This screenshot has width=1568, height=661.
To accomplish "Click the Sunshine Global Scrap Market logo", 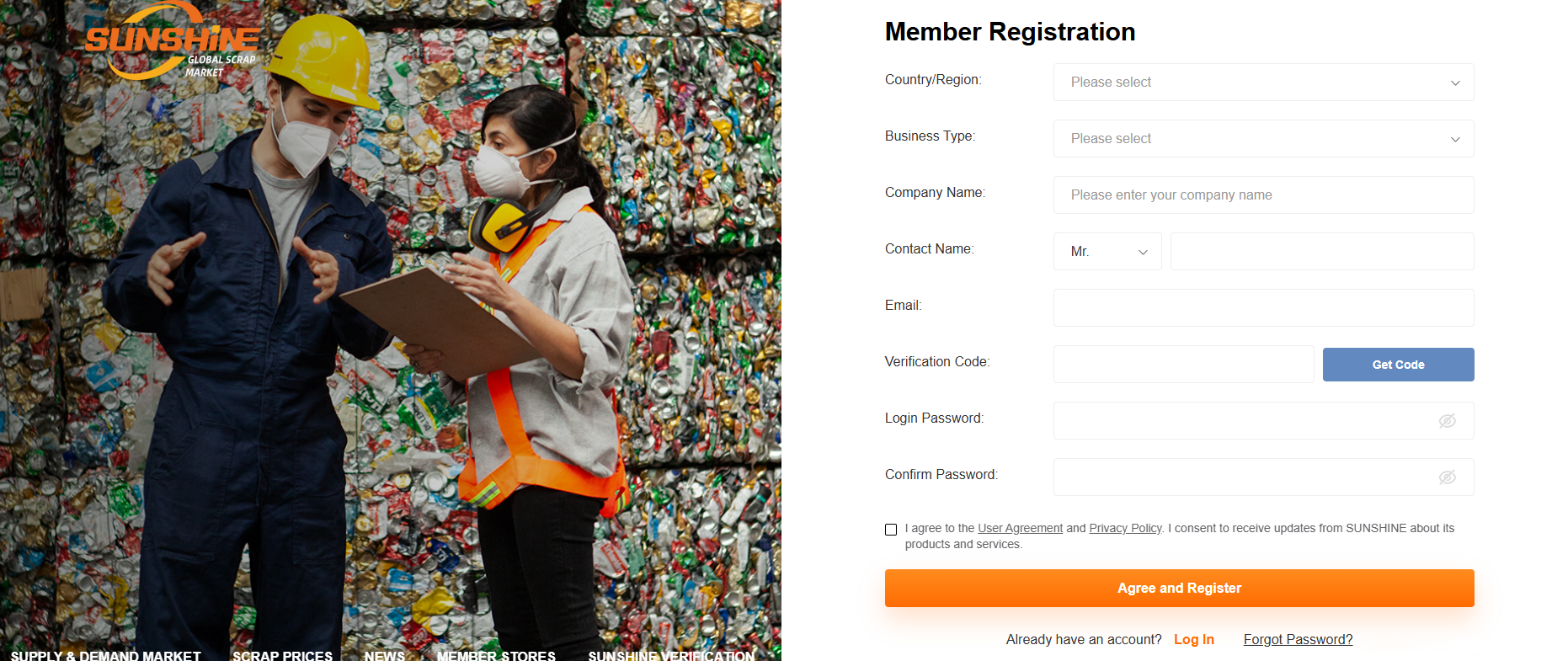I will [x=173, y=42].
